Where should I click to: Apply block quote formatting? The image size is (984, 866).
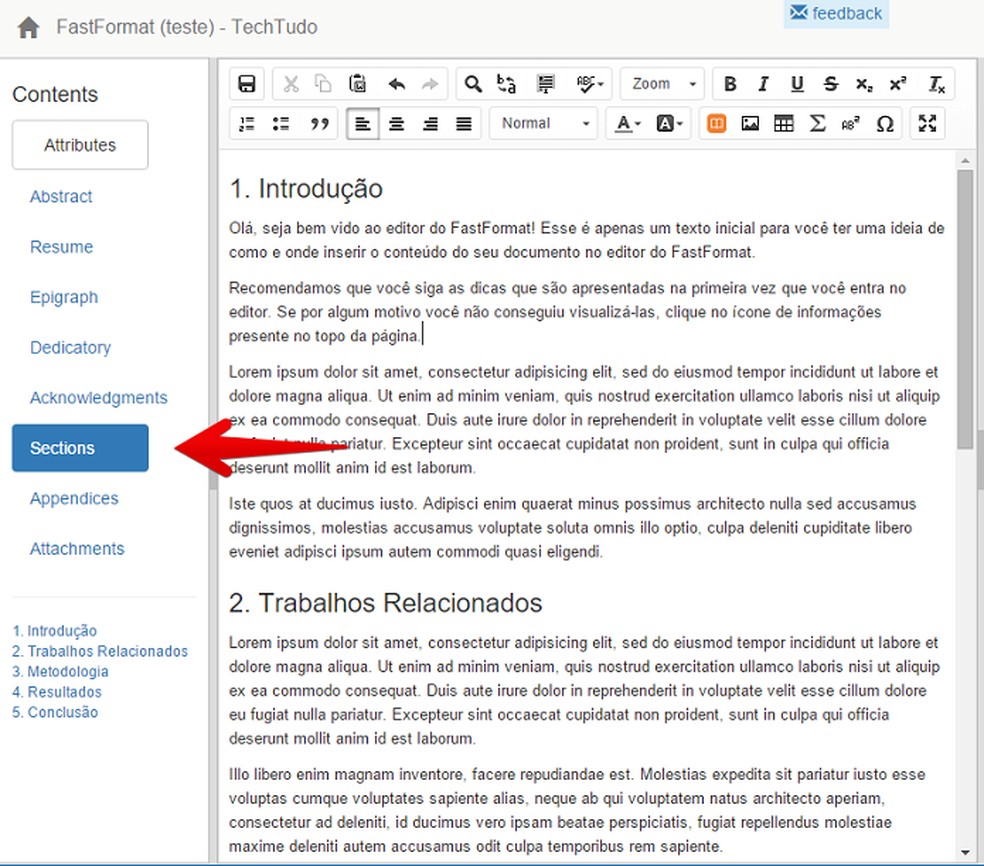tap(319, 124)
